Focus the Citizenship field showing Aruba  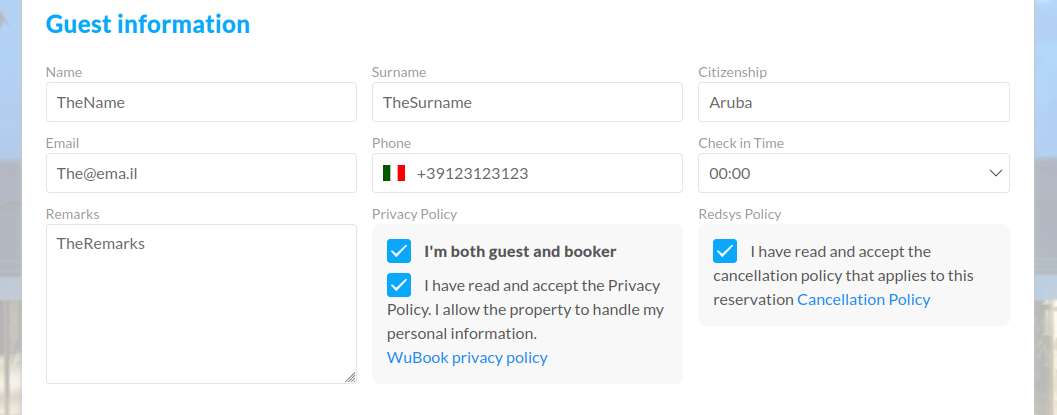853,102
